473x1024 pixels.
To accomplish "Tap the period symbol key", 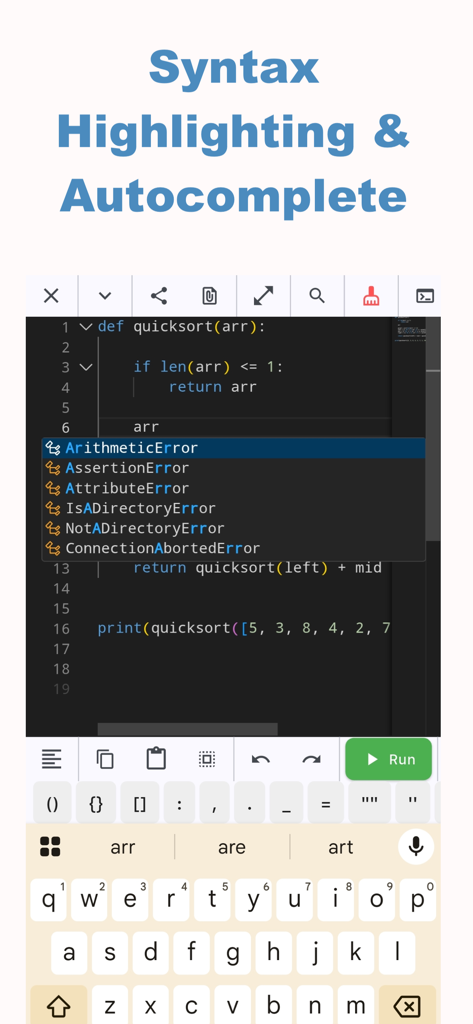I will 250,804.
